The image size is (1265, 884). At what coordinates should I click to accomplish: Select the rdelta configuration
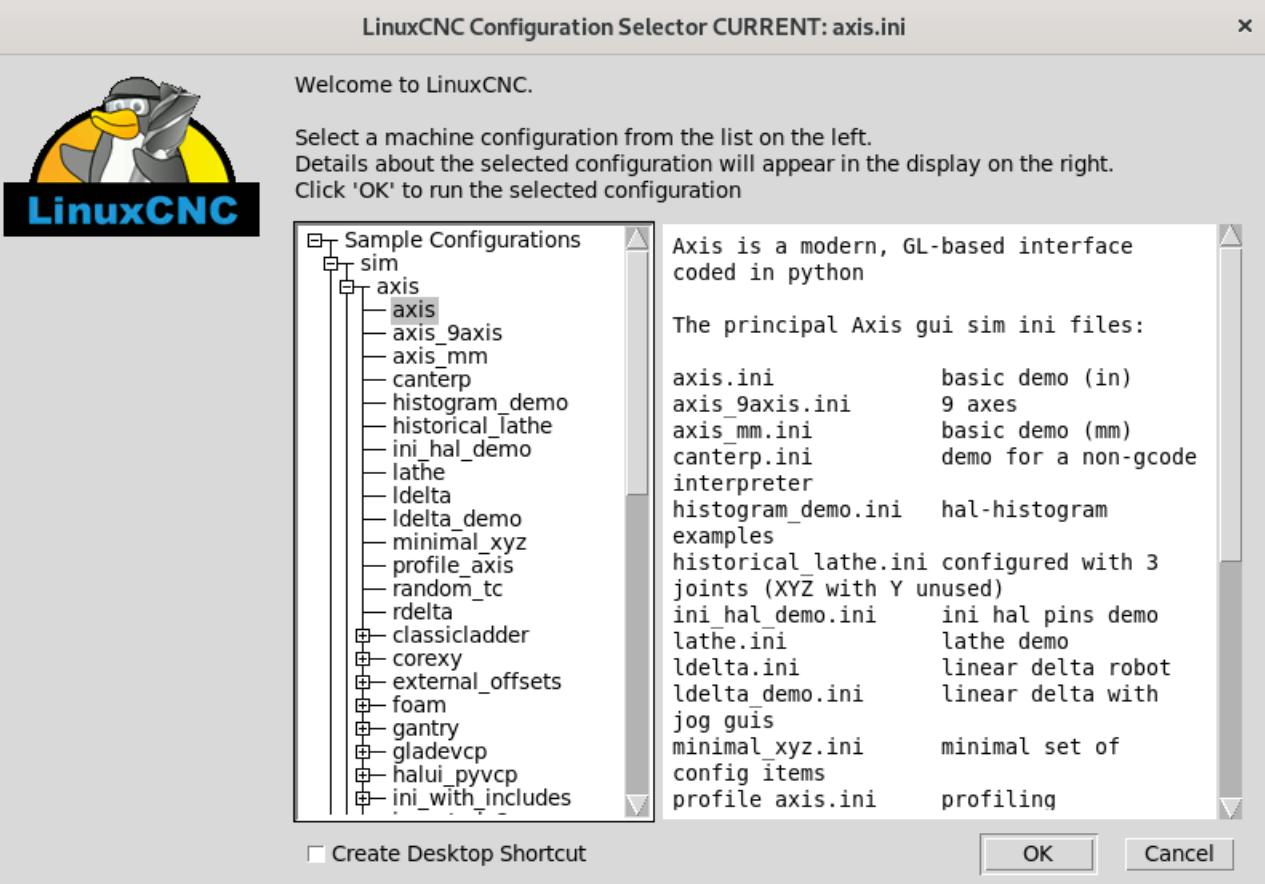coord(422,612)
